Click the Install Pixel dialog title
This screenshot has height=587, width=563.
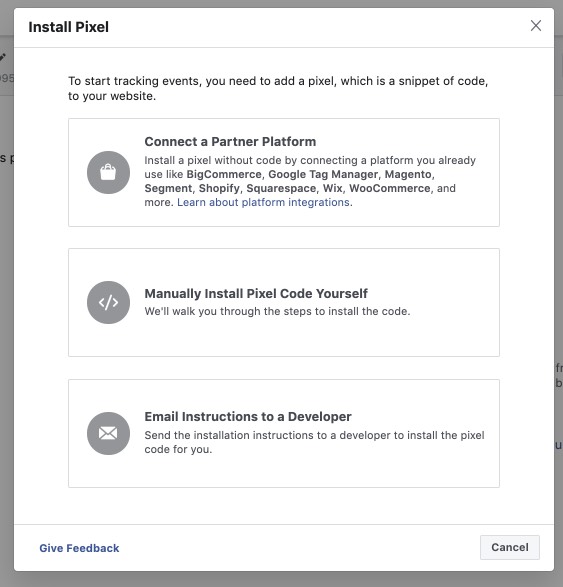[69, 27]
